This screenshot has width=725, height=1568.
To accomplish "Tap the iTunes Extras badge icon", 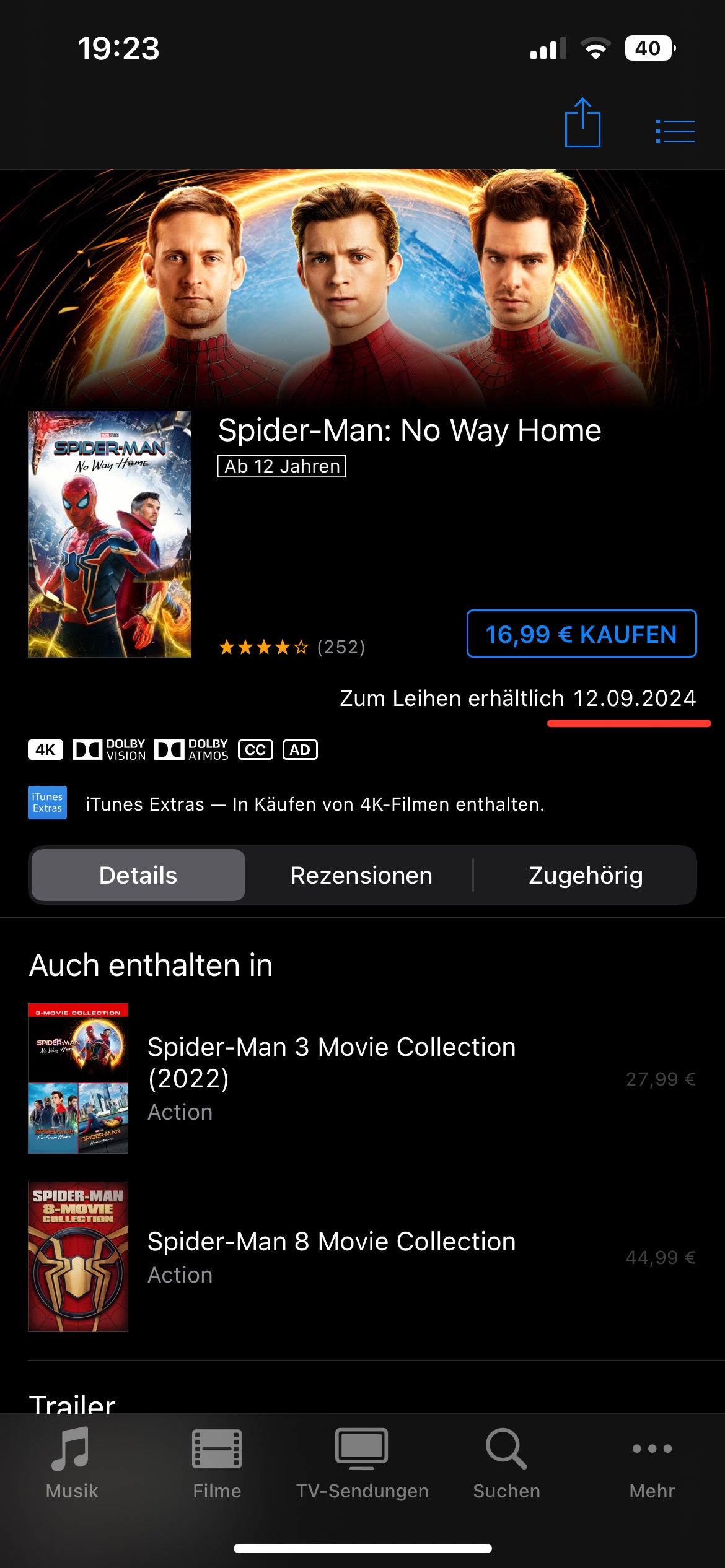I will [x=47, y=803].
